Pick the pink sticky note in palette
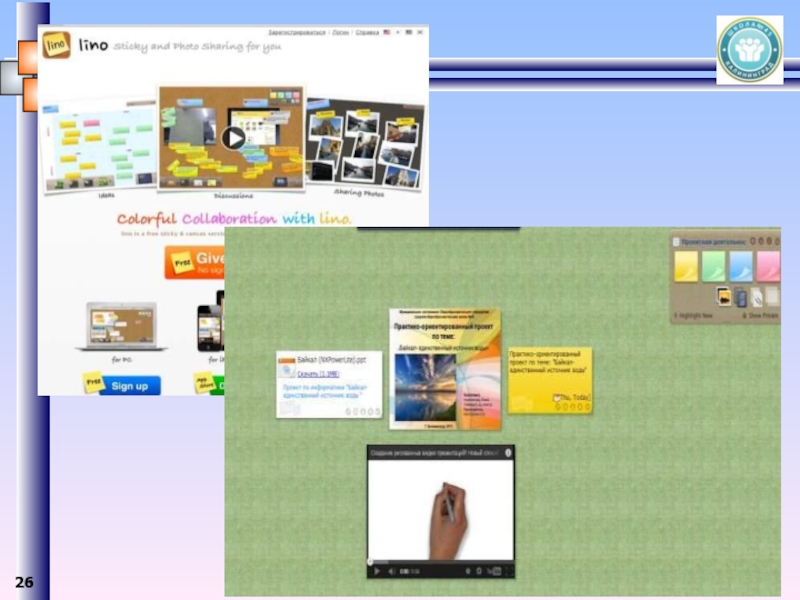 pyautogui.click(x=768, y=266)
